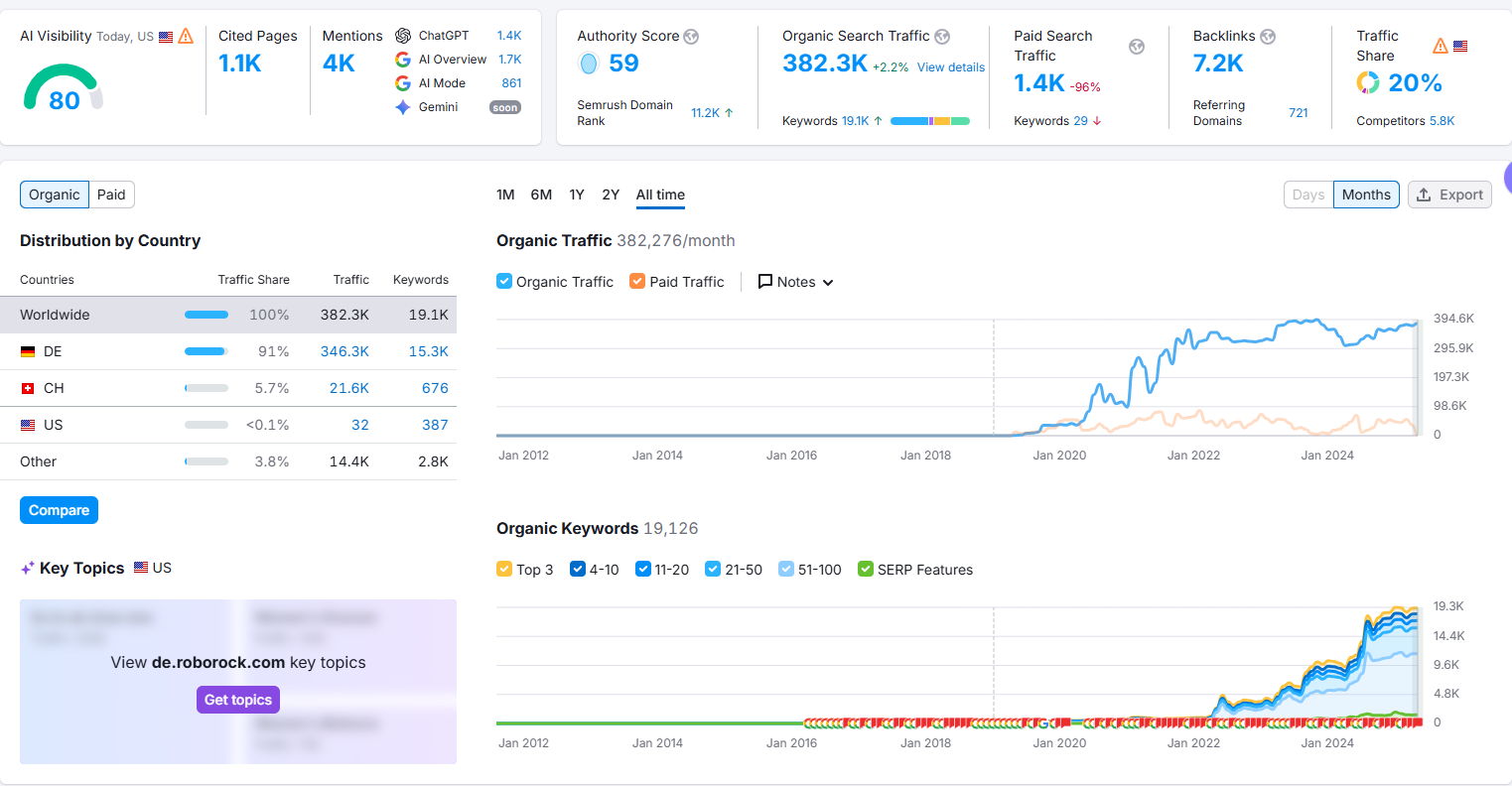The height and width of the screenshot is (786, 1512).
Task: Expand the Notes dropdown
Action: coord(796,282)
